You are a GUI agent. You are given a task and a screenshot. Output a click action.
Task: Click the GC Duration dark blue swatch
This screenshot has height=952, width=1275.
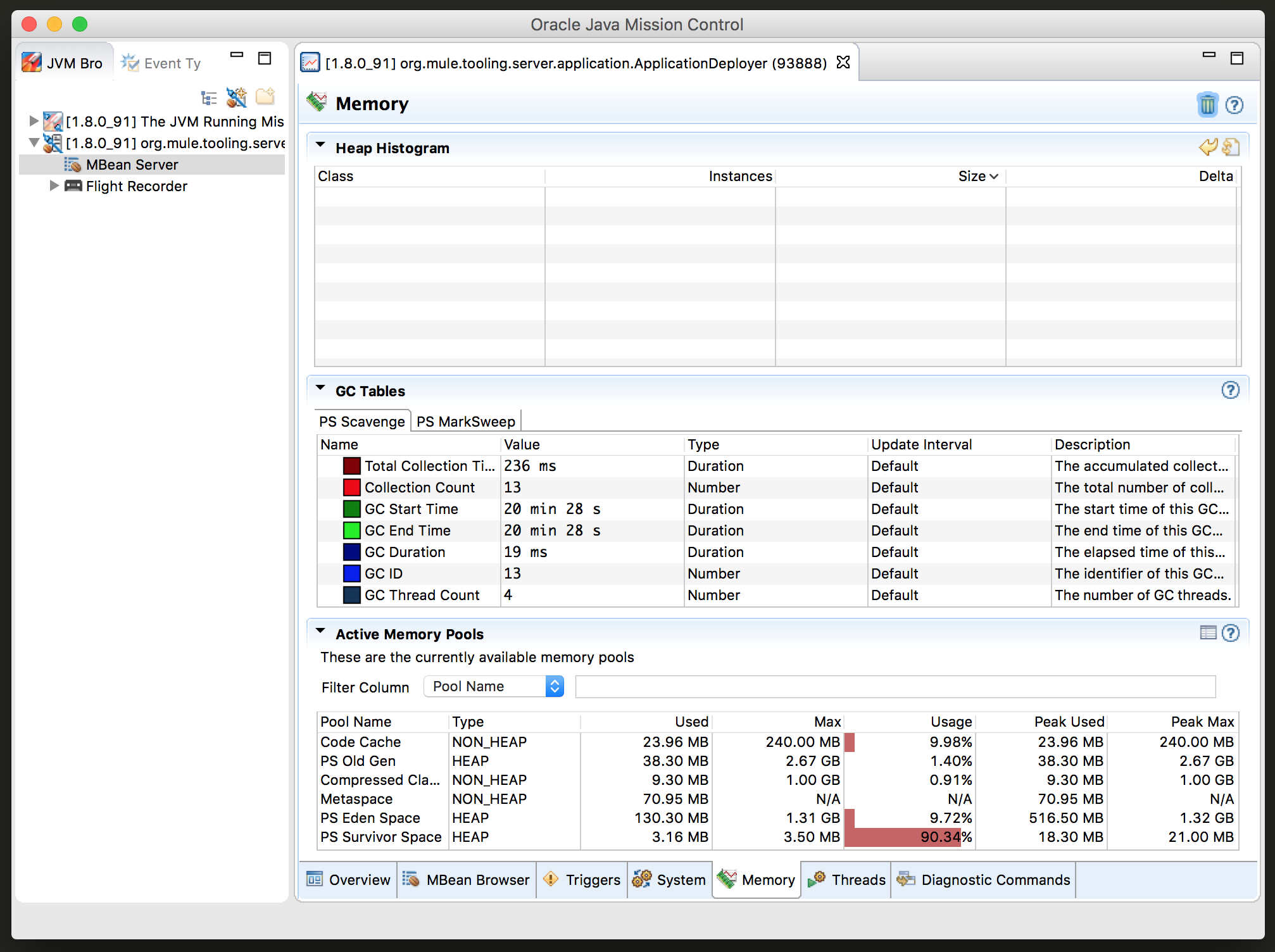tap(352, 552)
